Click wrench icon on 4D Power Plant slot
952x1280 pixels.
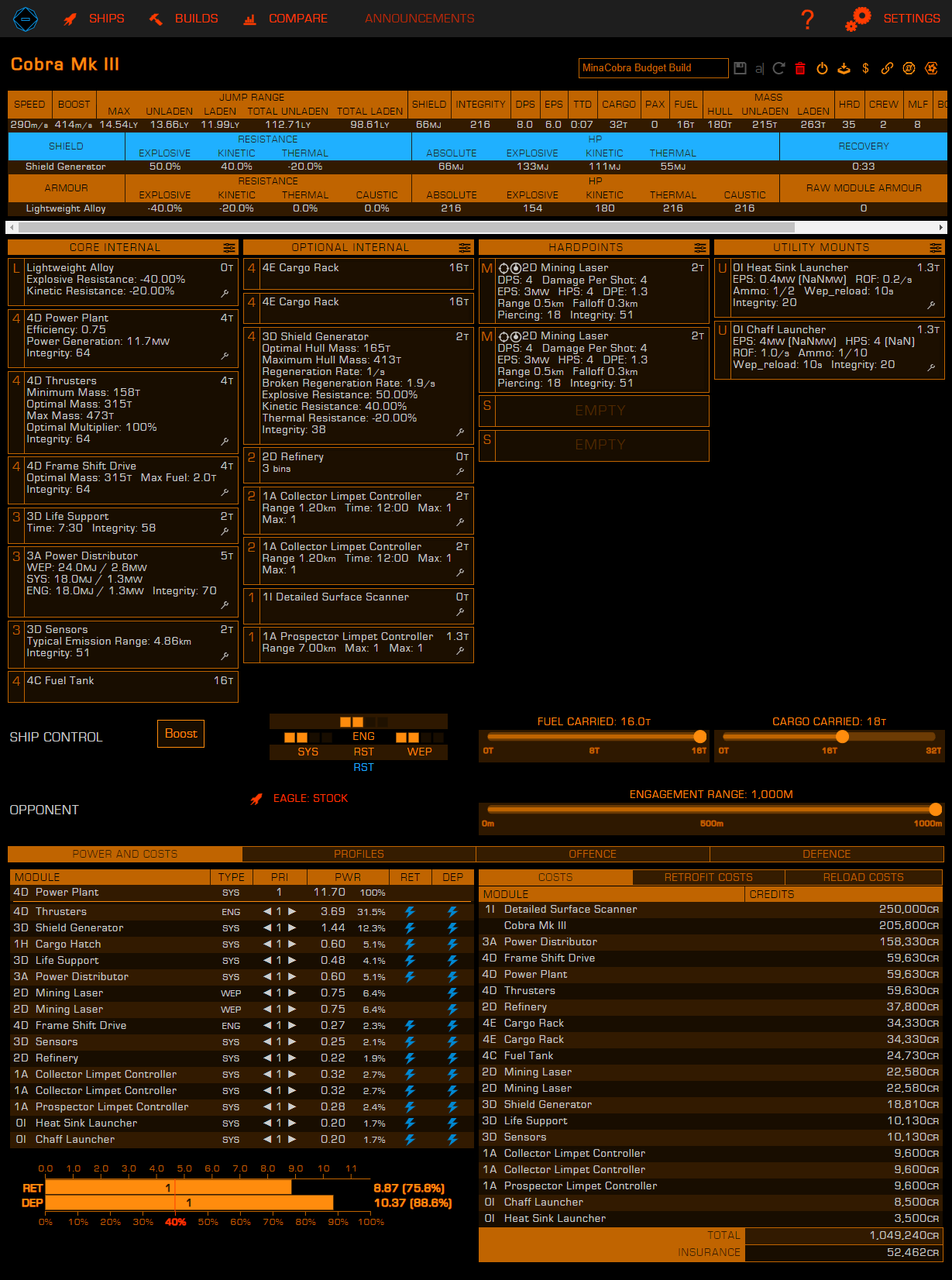[225, 356]
